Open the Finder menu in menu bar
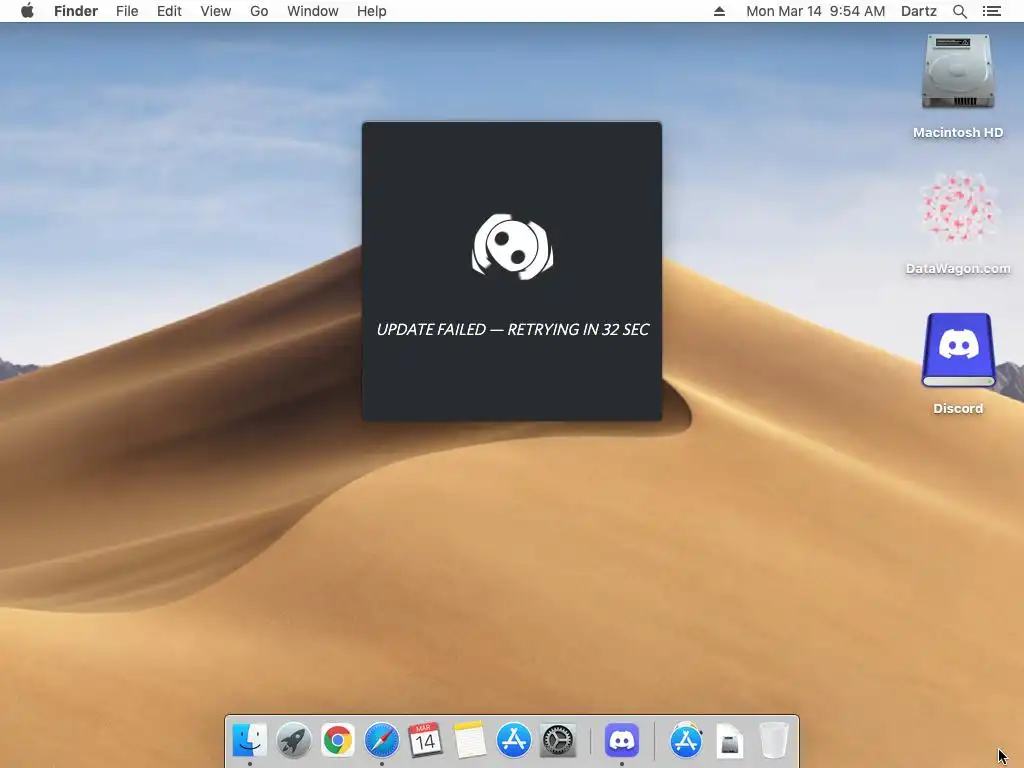The image size is (1024, 768). 76,11
